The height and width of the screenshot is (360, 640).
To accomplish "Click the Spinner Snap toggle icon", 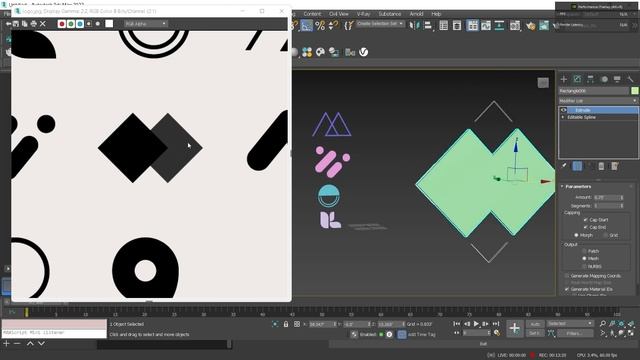I will (x=333, y=26).
